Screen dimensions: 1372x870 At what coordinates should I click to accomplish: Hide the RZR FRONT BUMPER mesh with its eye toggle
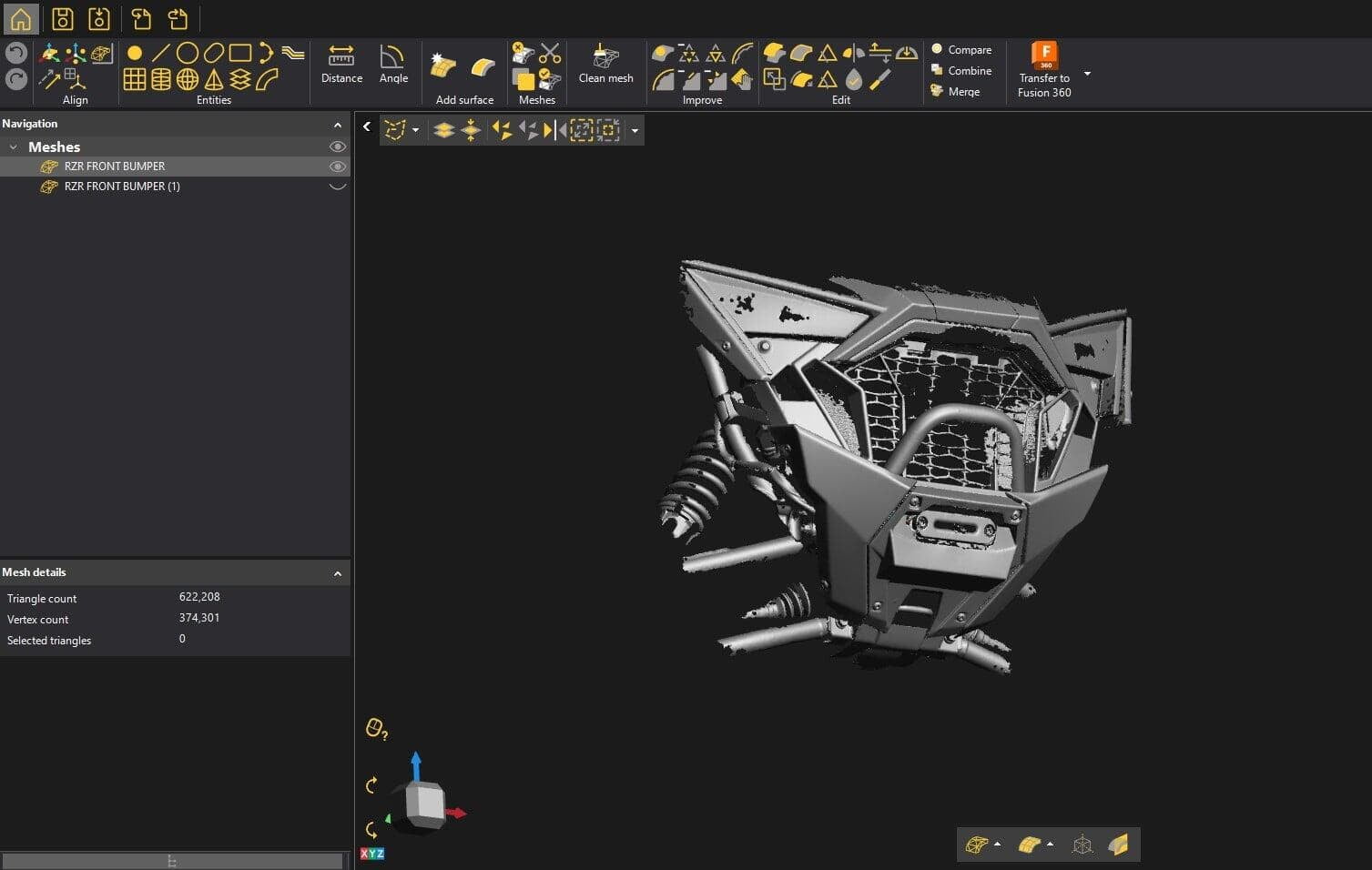tap(337, 166)
